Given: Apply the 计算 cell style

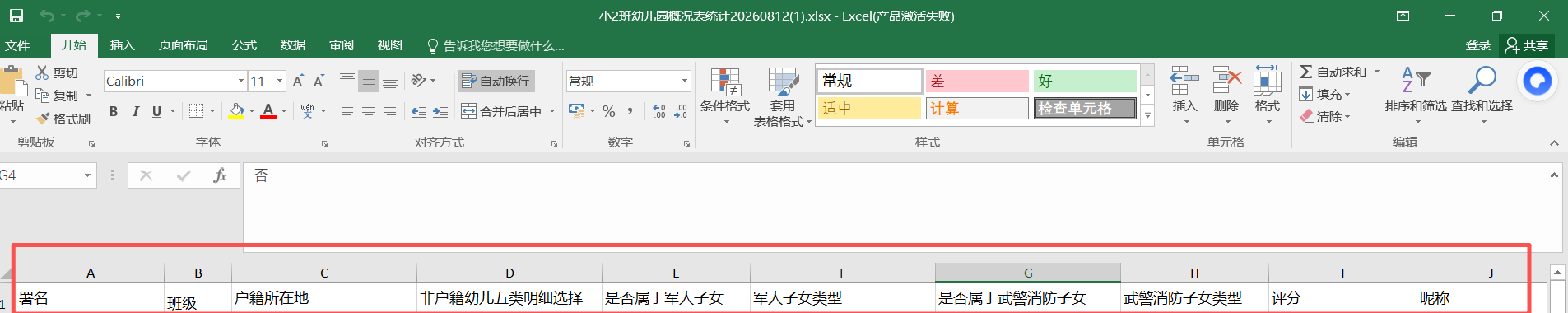Looking at the screenshot, I should coord(977,108).
